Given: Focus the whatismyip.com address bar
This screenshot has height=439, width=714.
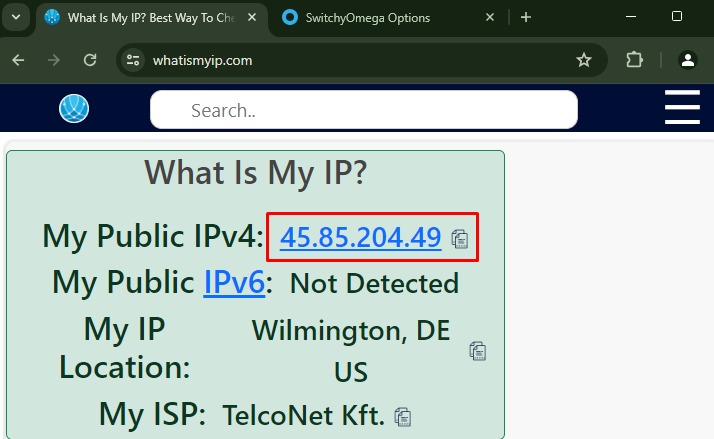Looking at the screenshot, I should point(350,60).
